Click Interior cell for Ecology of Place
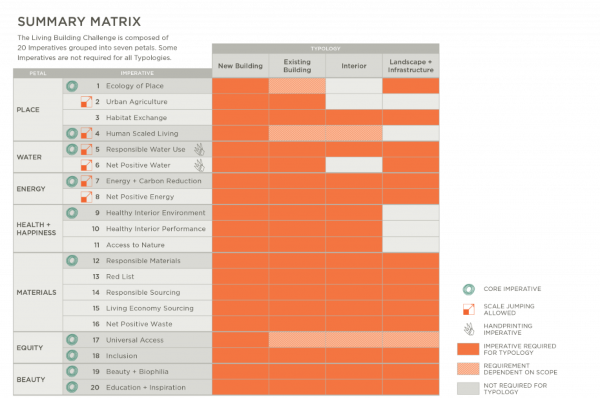Image resolution: width=600 pixels, height=398 pixels. (x=354, y=86)
